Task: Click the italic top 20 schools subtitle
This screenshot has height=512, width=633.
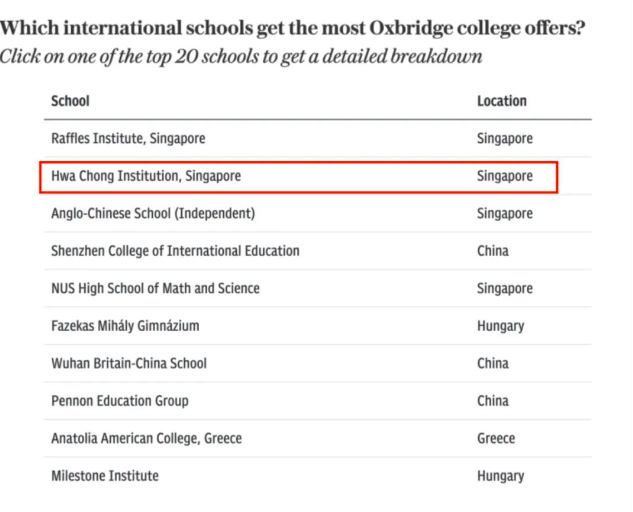Action: (x=241, y=57)
